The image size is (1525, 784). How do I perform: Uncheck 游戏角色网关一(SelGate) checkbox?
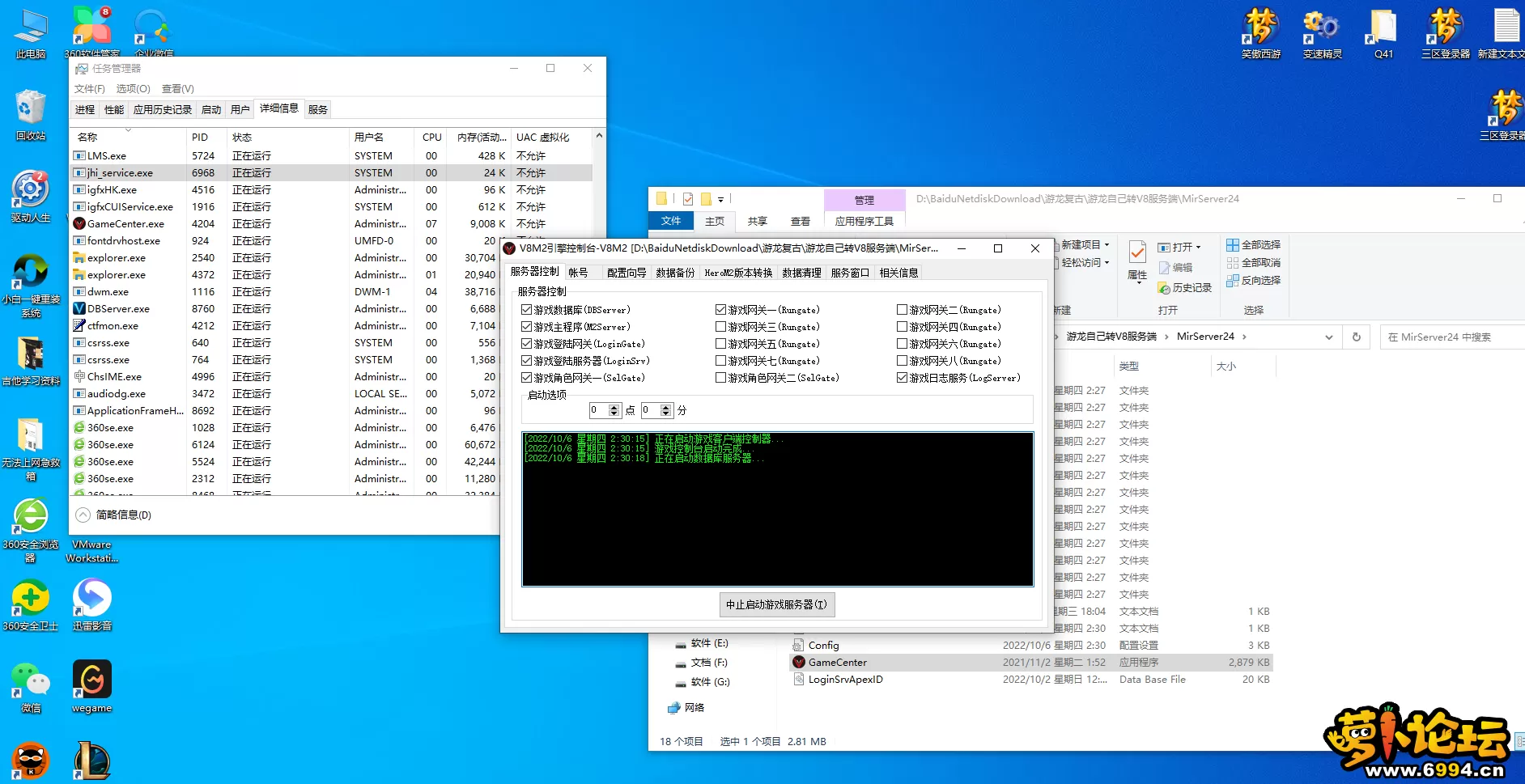click(527, 378)
